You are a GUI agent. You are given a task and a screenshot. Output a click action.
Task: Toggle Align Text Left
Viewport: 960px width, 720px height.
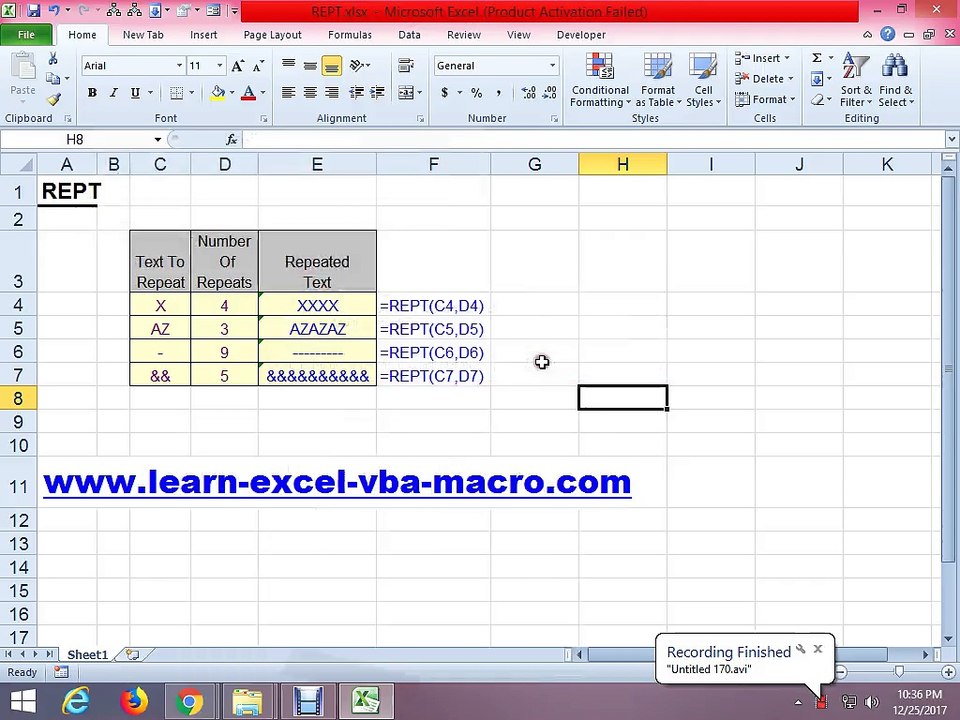pyautogui.click(x=288, y=92)
